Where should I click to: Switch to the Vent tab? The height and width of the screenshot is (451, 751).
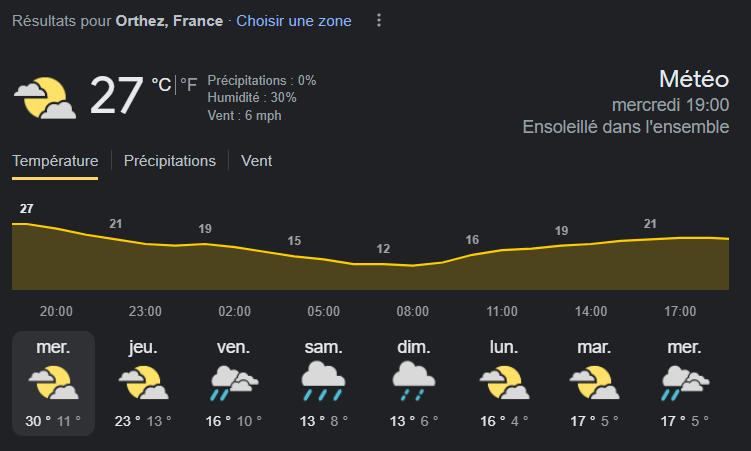click(x=257, y=161)
